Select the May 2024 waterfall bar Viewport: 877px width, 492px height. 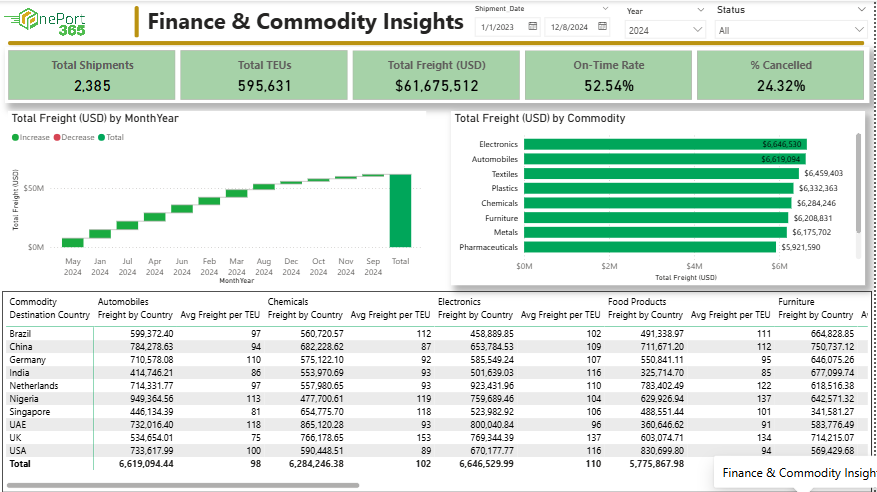coord(73,243)
